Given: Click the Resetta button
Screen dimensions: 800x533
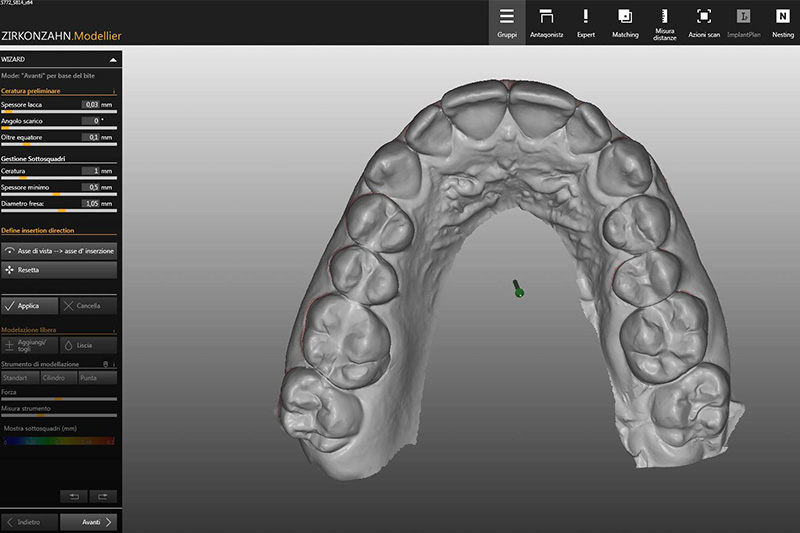Looking at the screenshot, I should coord(60,270).
